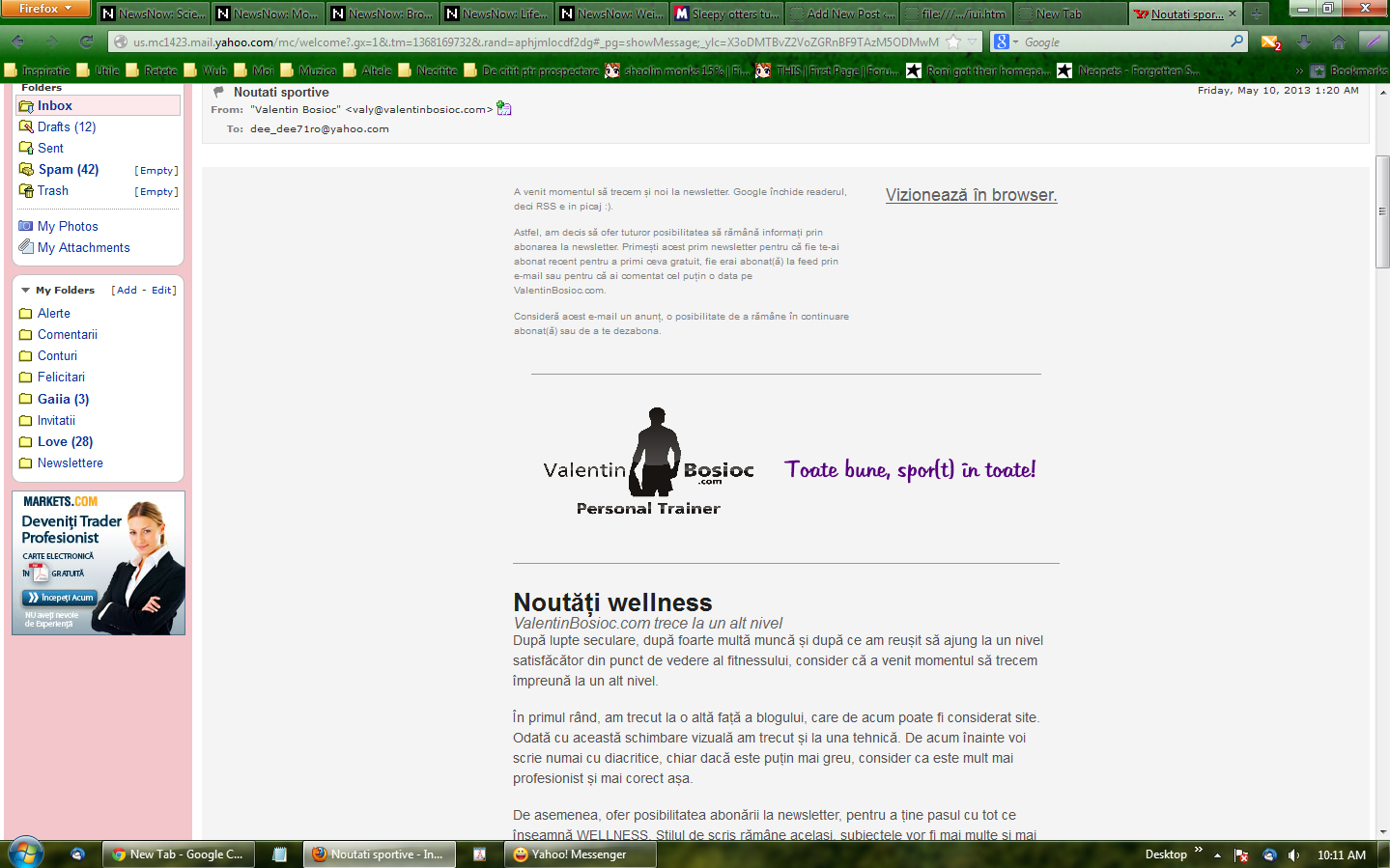Open the Sent folder
This screenshot has width=1390, height=868.
click(50, 148)
